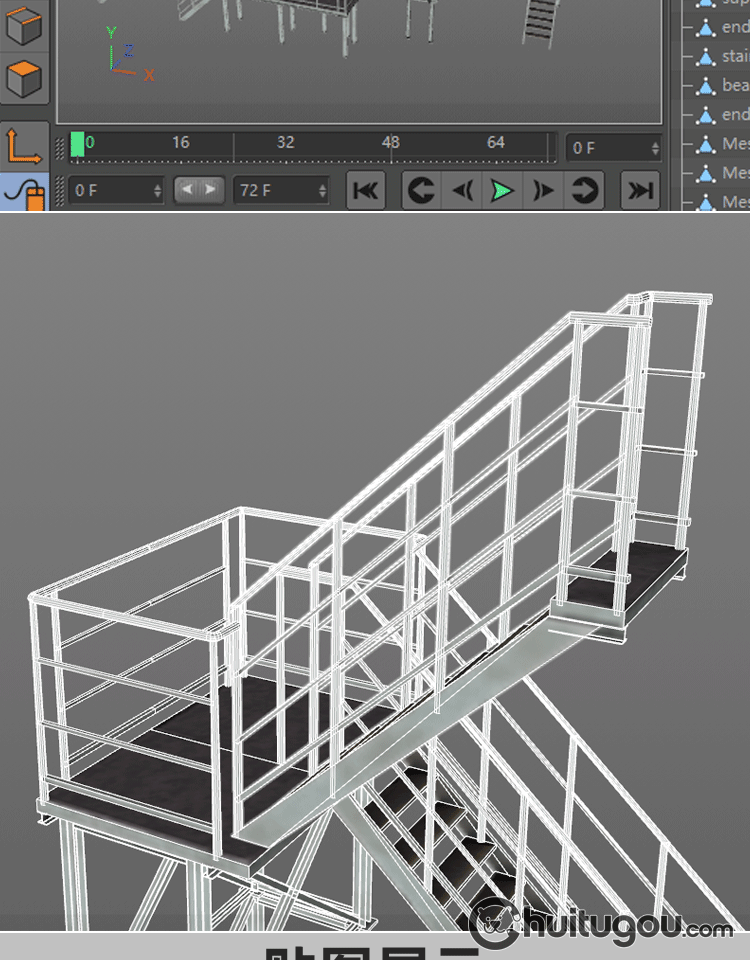Click the preview start frame field
The image size is (750, 960).
point(115,190)
